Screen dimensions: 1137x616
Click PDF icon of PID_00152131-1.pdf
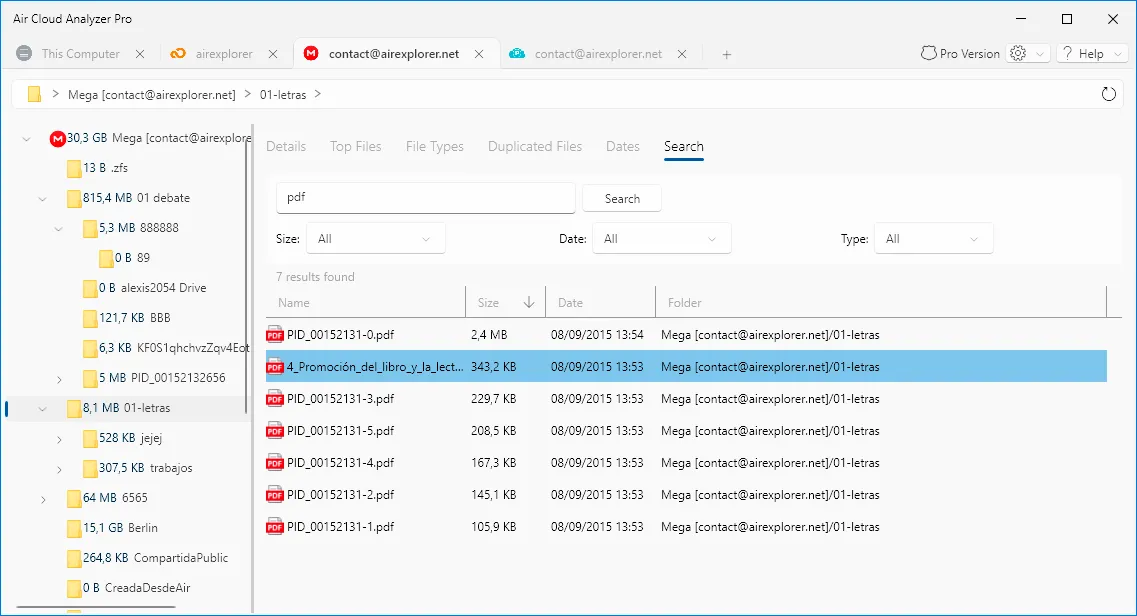(275, 526)
